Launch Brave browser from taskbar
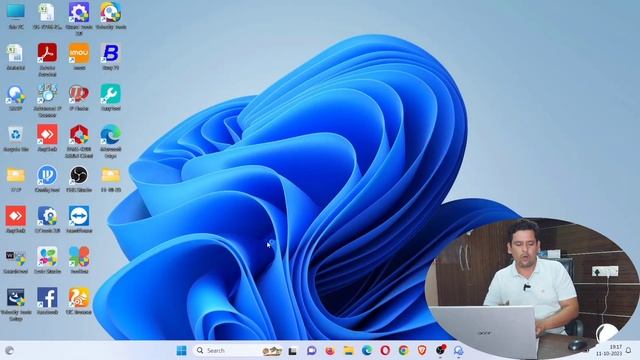The image size is (640, 360). (x=422, y=350)
